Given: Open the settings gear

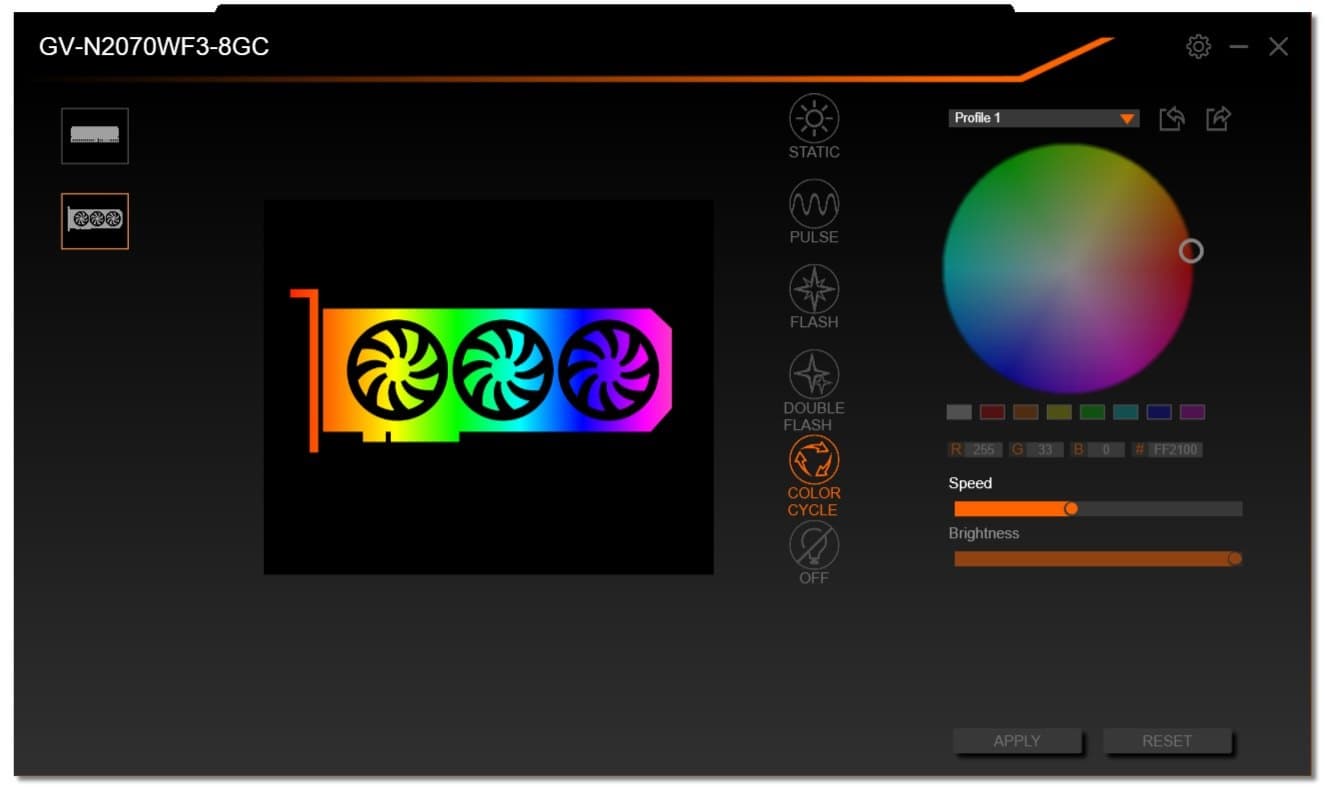Looking at the screenshot, I should click(1198, 46).
